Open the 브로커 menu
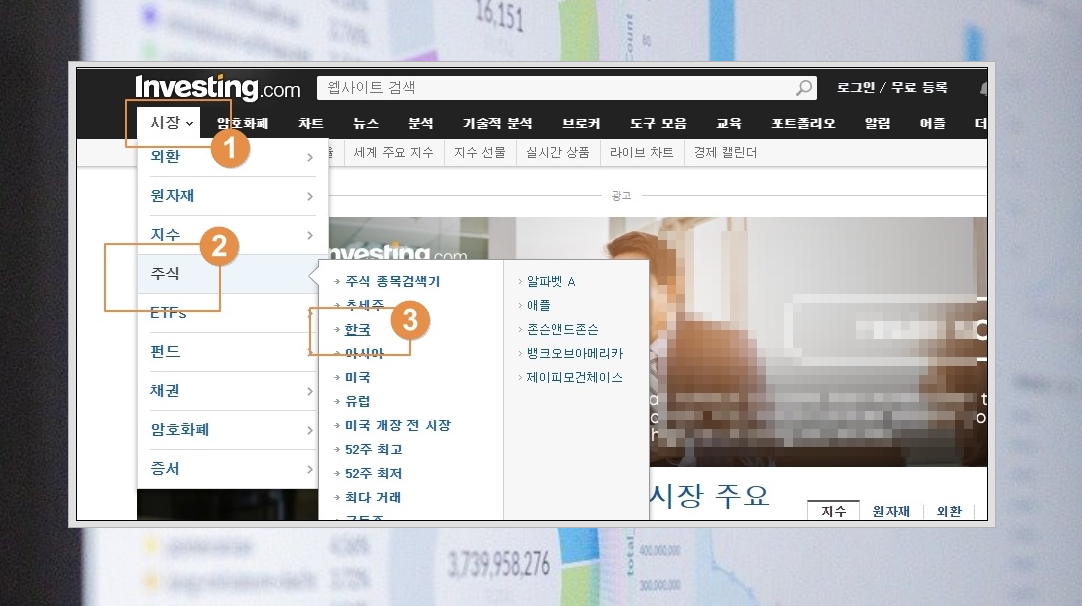Image resolution: width=1082 pixels, height=606 pixels. (580, 124)
